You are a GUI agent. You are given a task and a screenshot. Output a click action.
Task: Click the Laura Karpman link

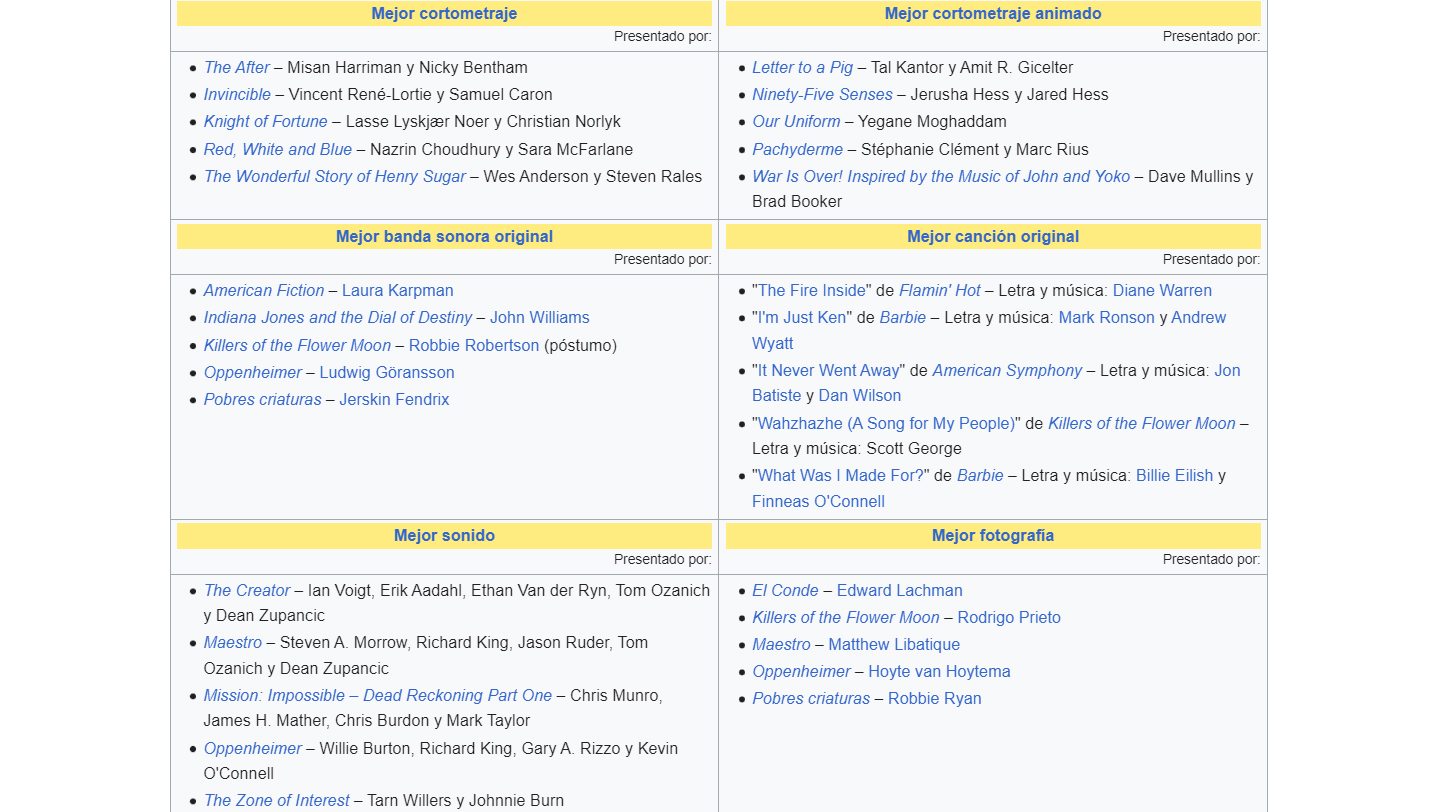[x=398, y=291]
